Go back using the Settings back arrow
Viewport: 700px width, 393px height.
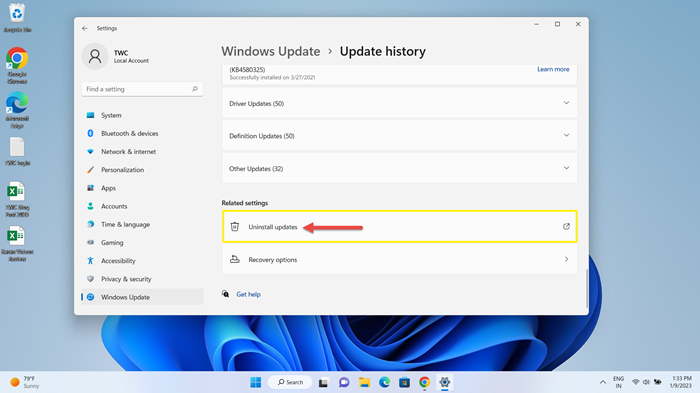pyautogui.click(x=85, y=28)
